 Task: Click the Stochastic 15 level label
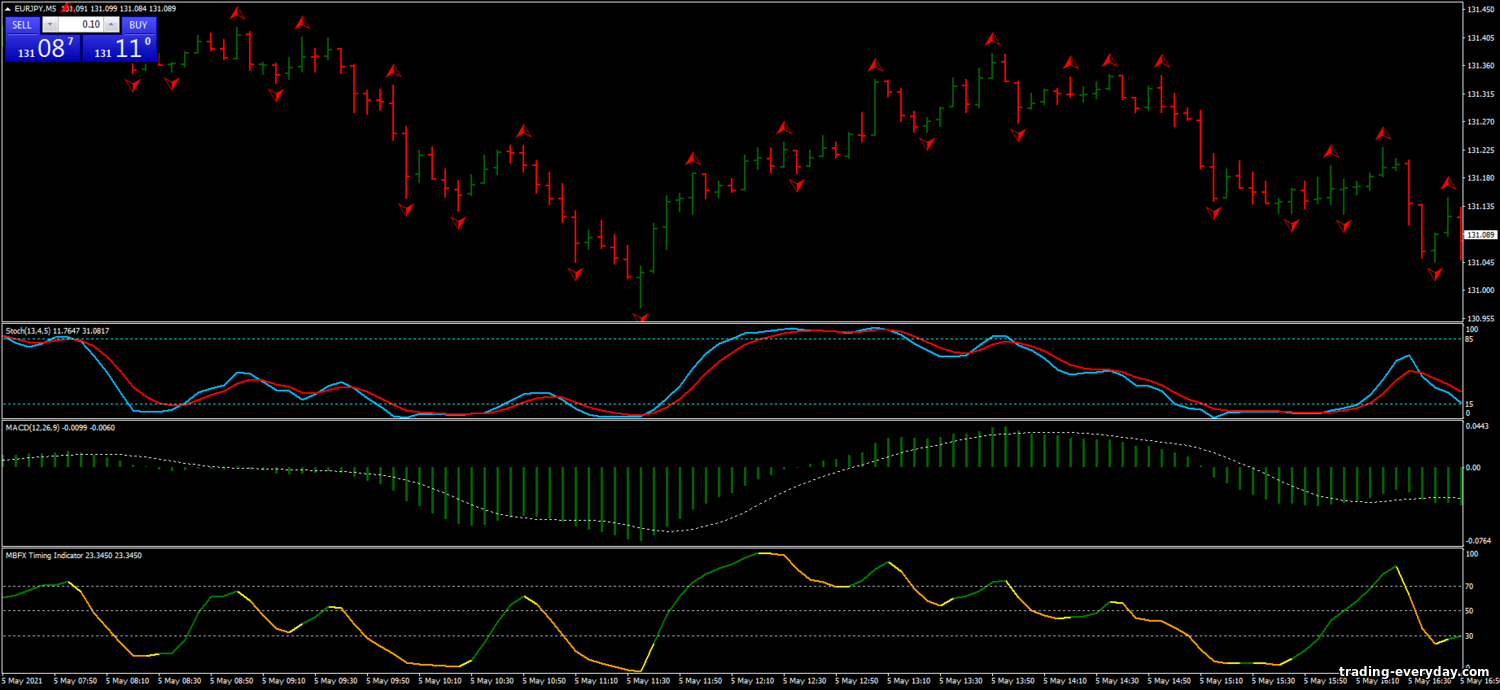coord(1469,404)
